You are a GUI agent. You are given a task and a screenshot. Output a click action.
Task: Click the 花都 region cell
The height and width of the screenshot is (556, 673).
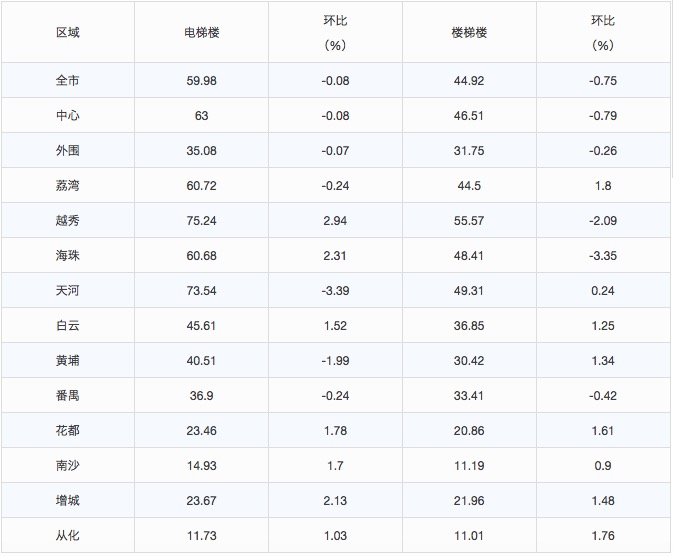67,431
